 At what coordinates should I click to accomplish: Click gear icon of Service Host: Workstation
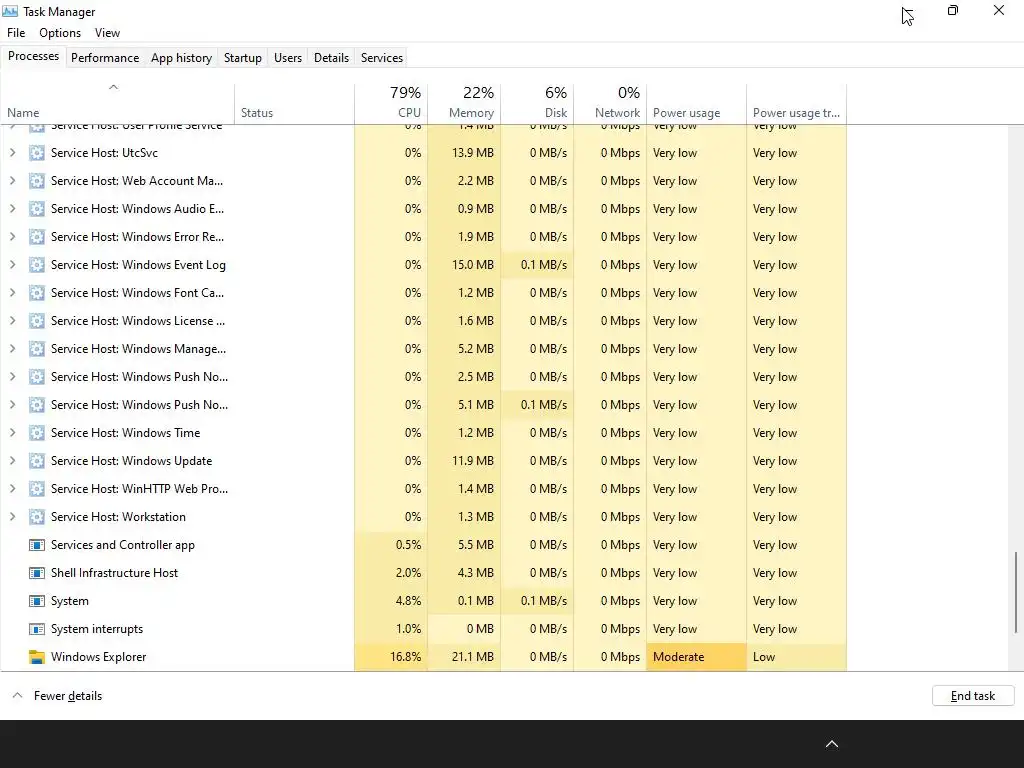37,517
